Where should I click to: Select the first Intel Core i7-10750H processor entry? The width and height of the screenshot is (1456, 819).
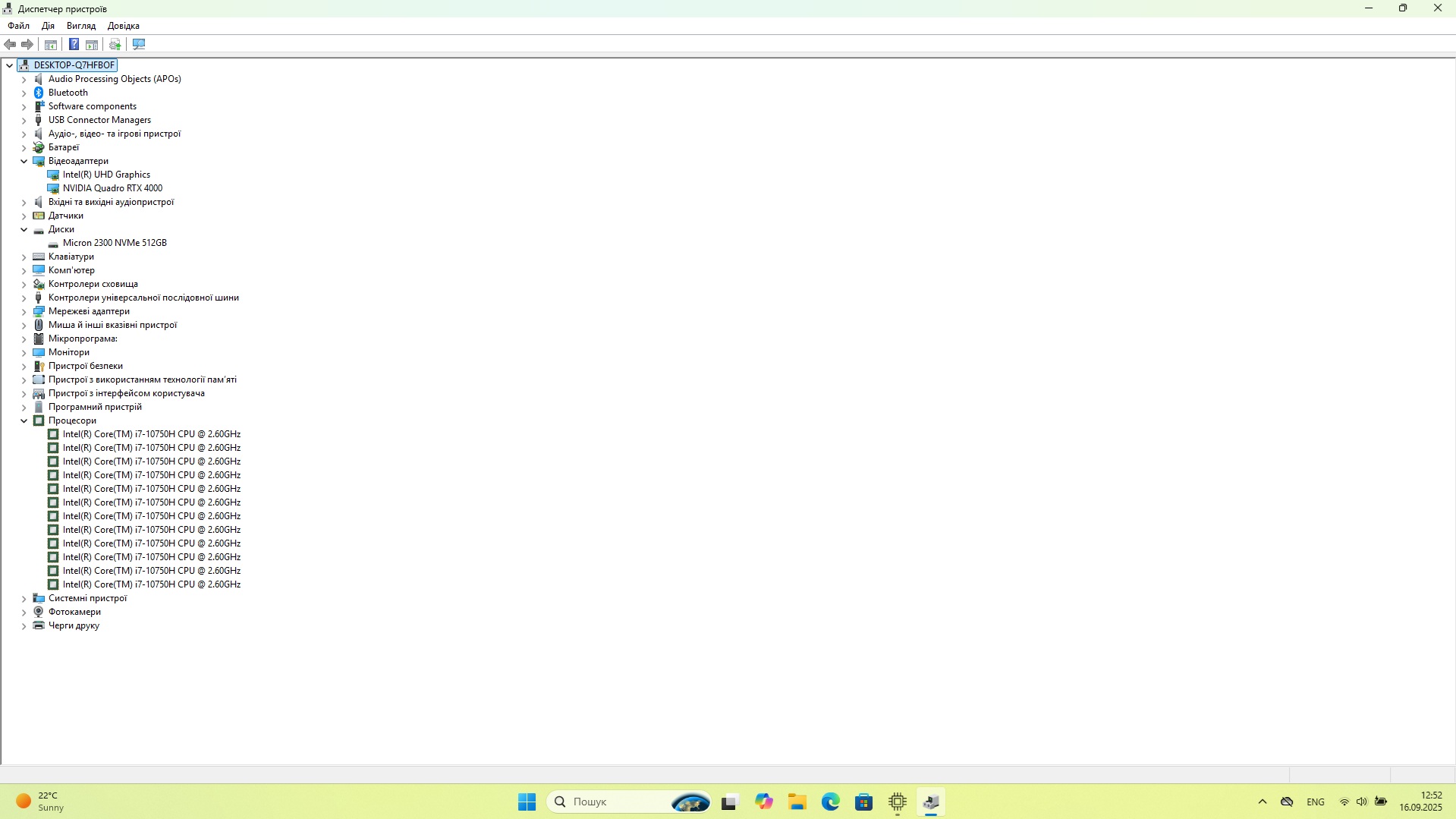point(152,434)
